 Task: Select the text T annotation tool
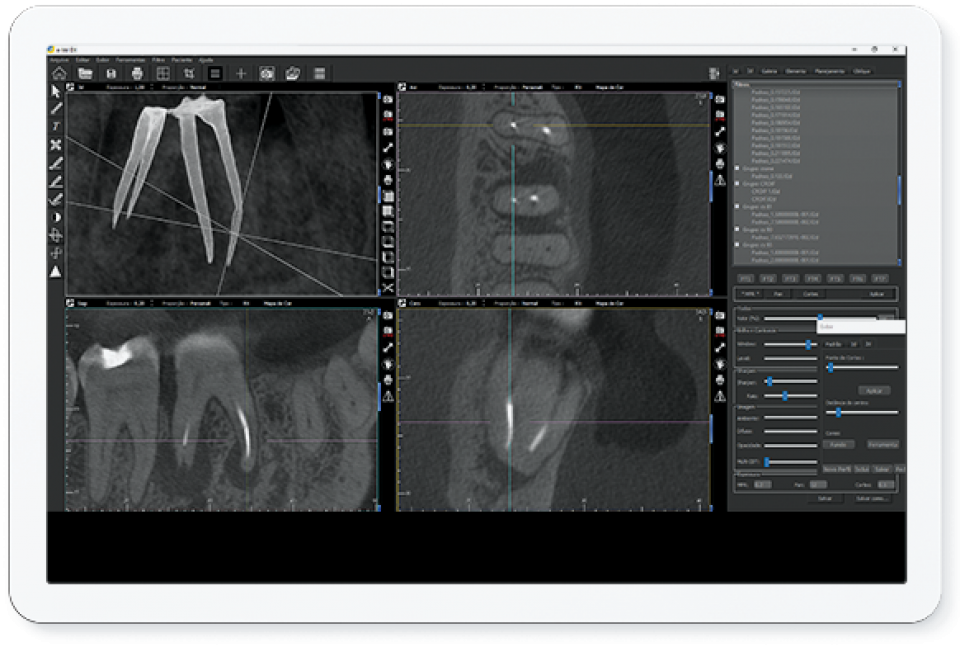click(x=56, y=126)
